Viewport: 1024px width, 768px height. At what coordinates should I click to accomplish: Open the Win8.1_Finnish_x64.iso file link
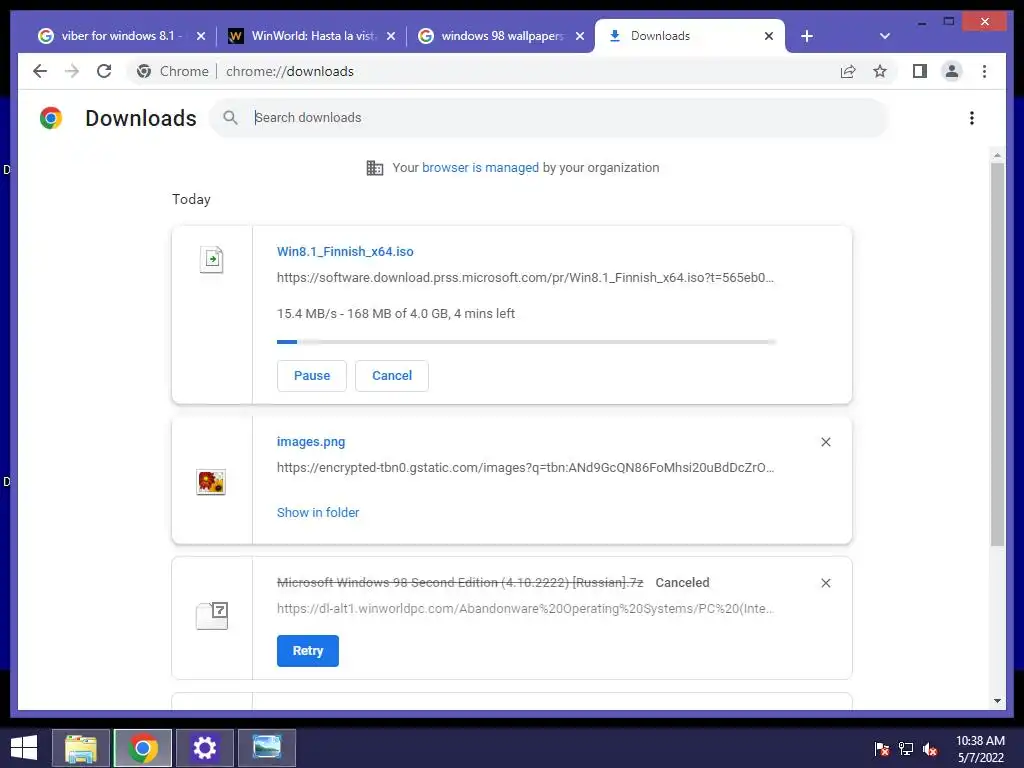(x=345, y=251)
